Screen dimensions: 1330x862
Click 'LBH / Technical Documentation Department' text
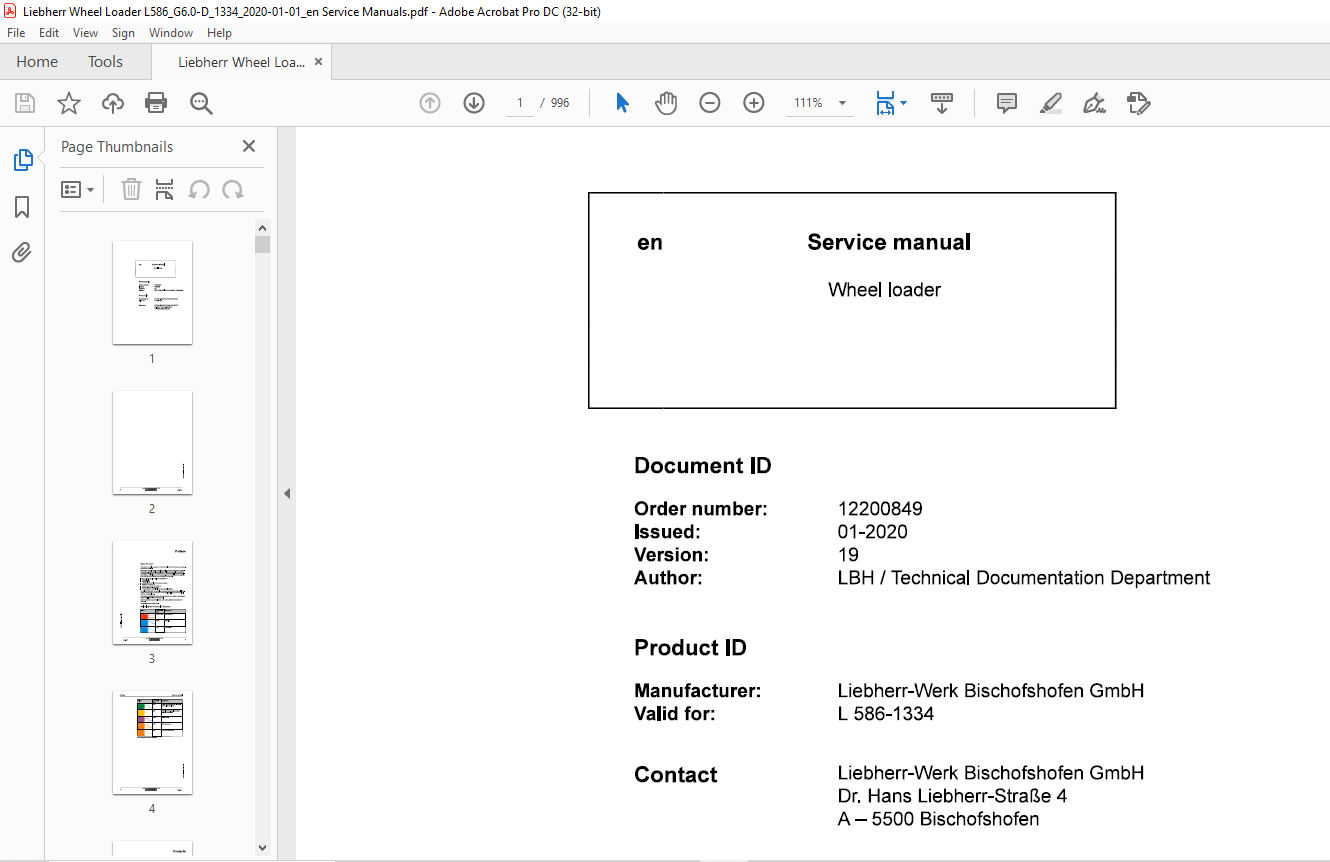pos(1024,578)
